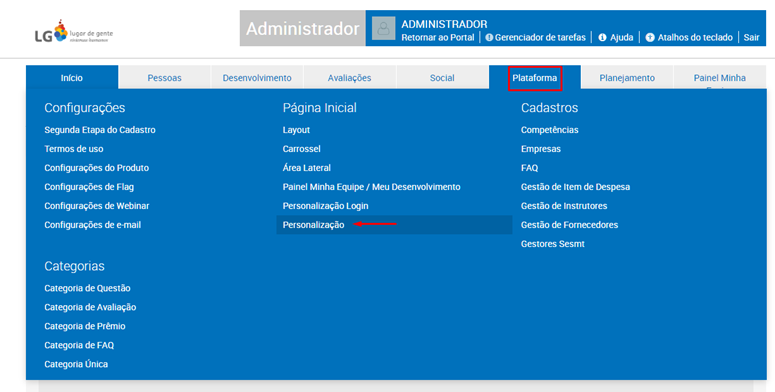Open Configurações do Produto
The image size is (775, 392).
[x=96, y=168]
